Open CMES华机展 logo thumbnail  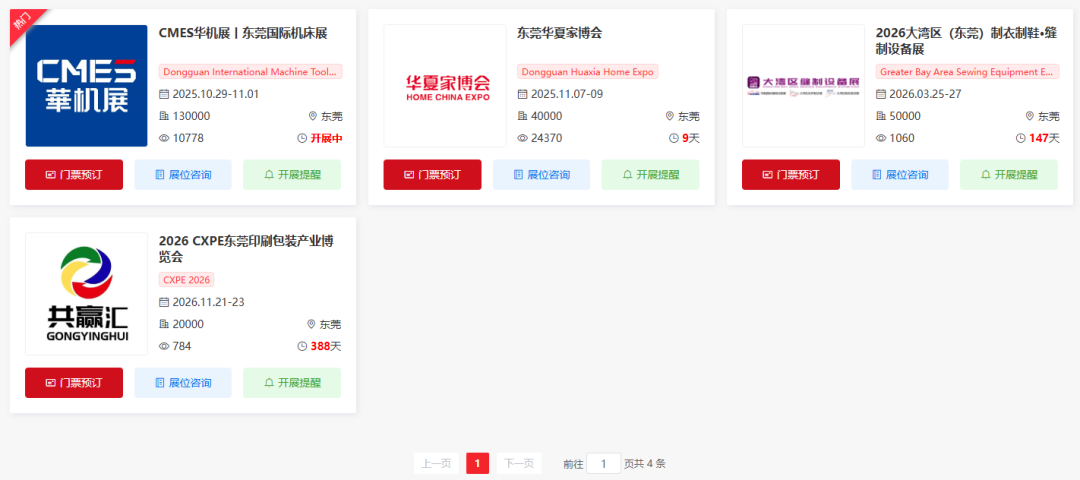pyautogui.click(x=86, y=86)
